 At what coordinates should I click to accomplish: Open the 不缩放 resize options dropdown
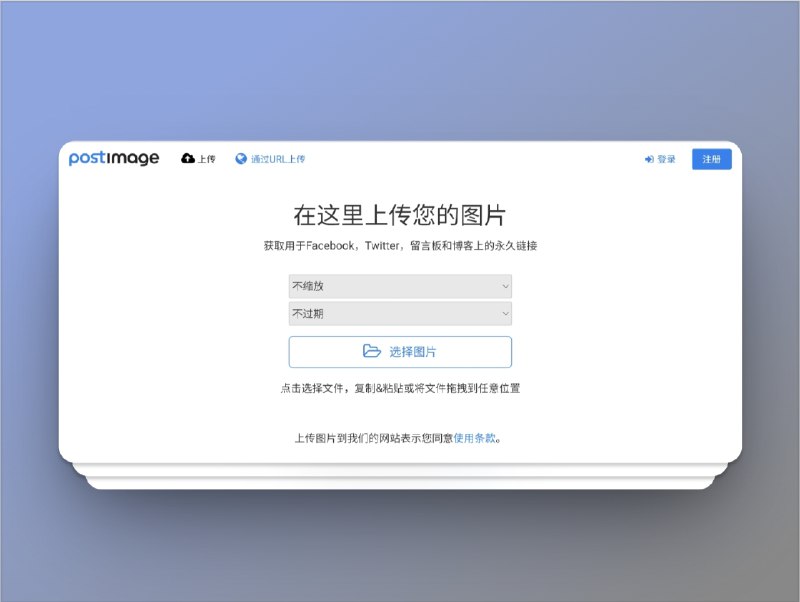point(400,286)
